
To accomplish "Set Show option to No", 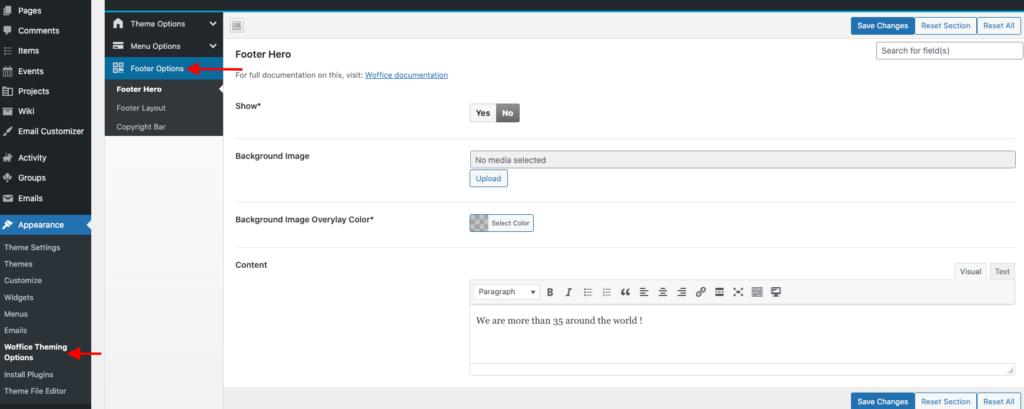I will click(508, 113).
